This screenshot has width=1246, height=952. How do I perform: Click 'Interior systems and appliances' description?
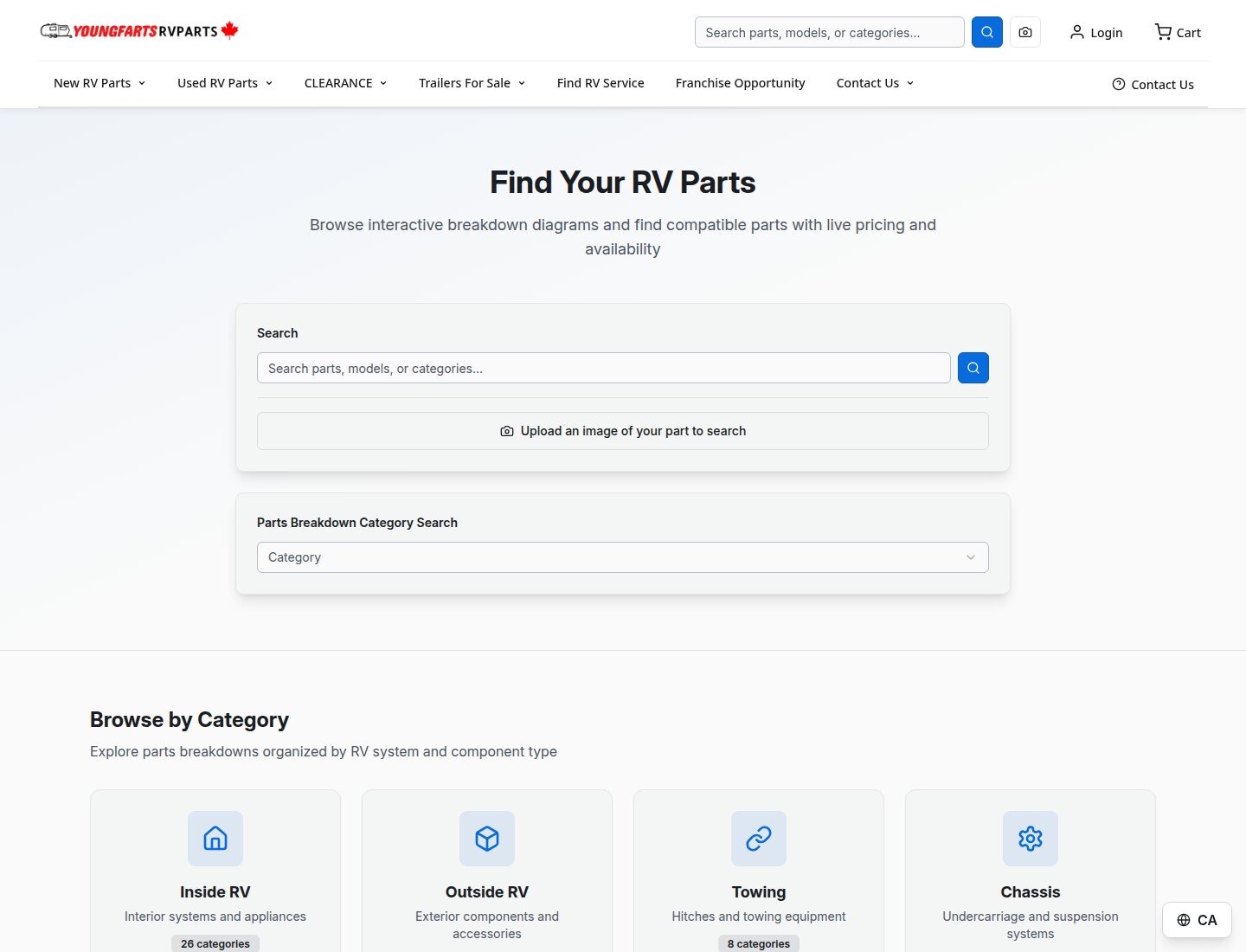[x=215, y=917]
